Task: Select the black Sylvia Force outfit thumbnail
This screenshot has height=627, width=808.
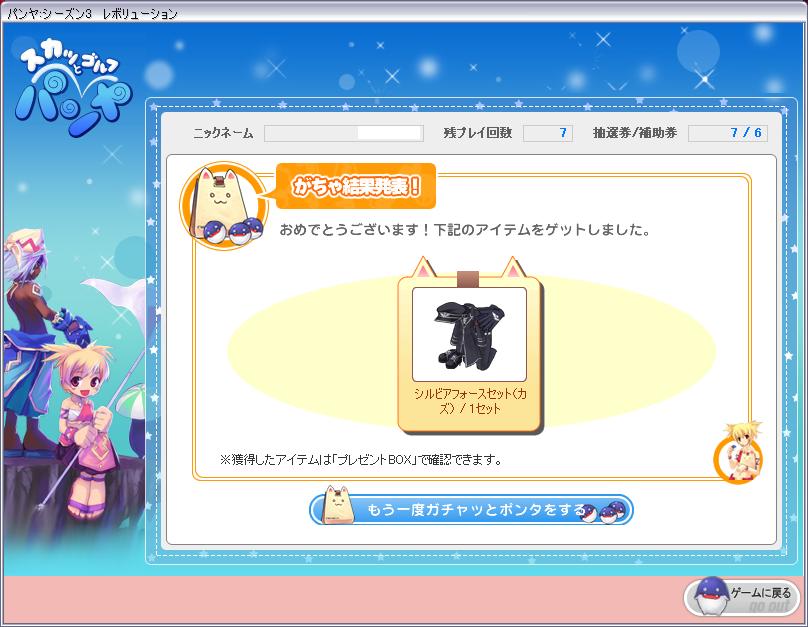Action: coord(469,335)
